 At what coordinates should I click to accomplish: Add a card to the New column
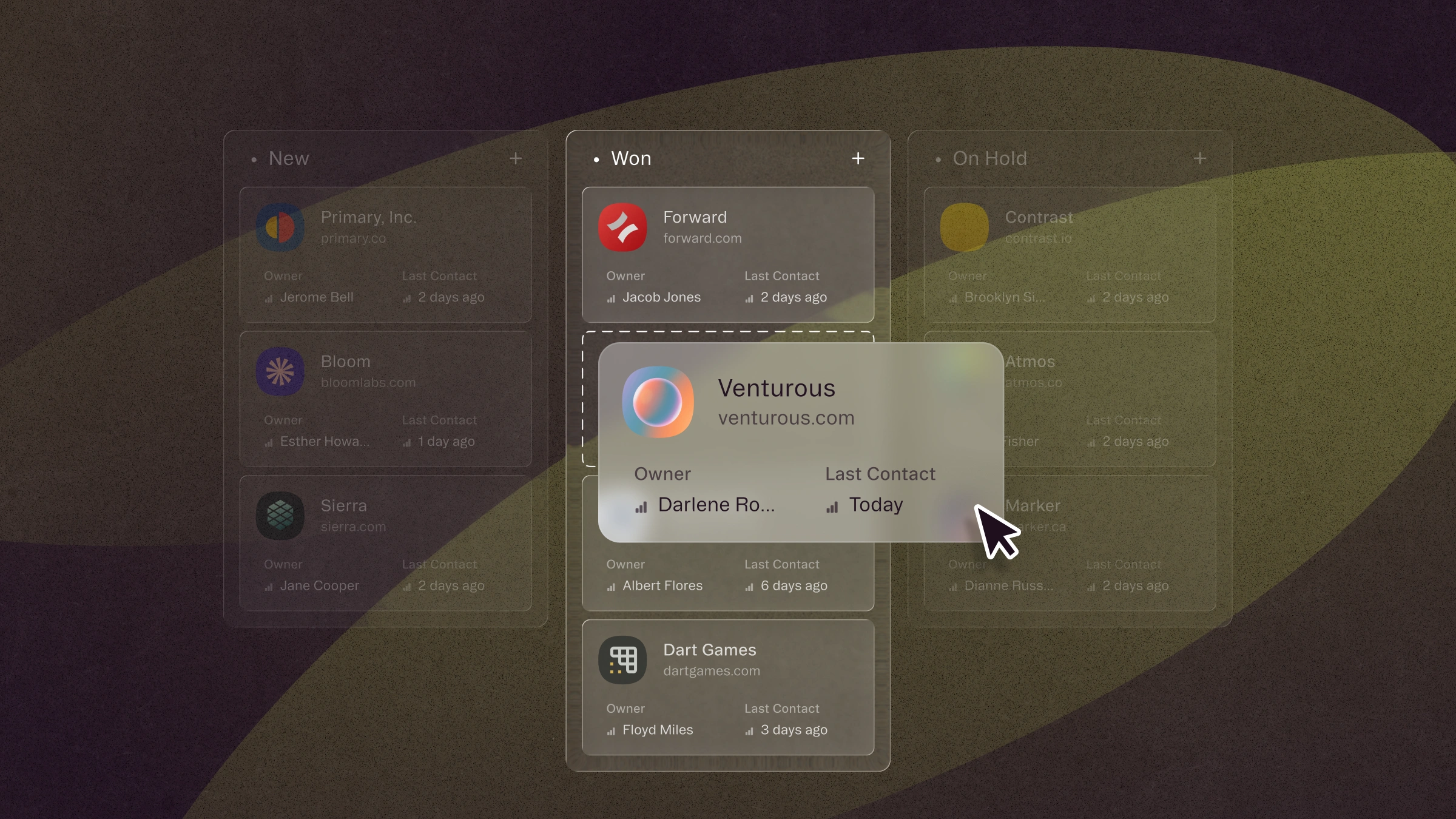(516, 158)
